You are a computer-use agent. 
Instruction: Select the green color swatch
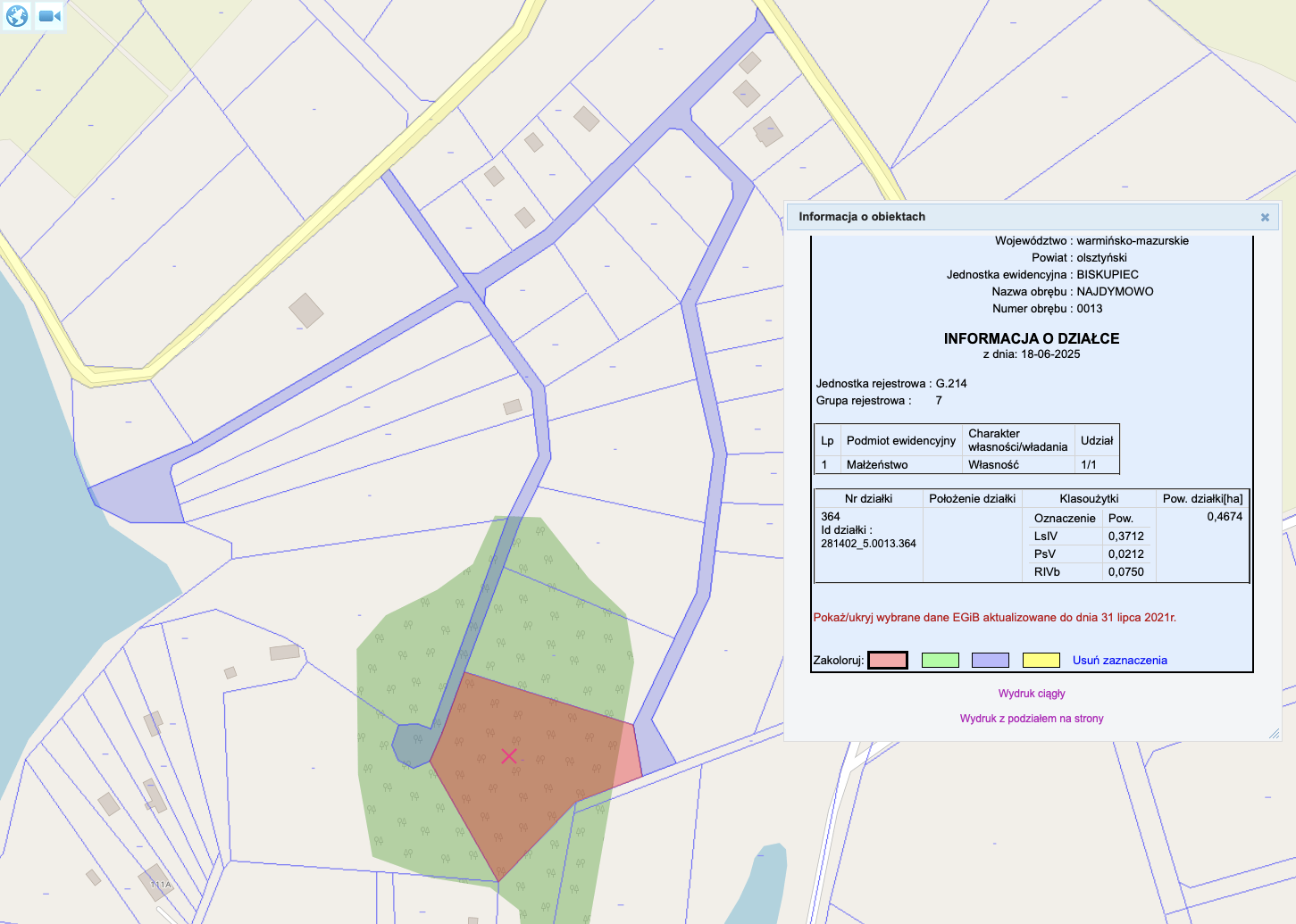[940, 660]
